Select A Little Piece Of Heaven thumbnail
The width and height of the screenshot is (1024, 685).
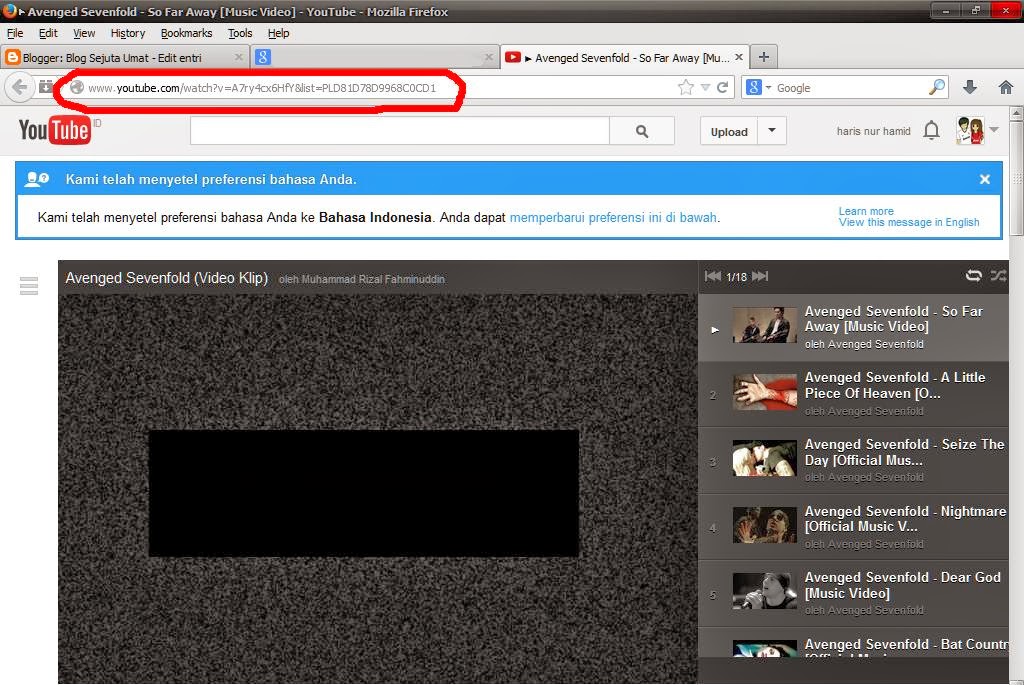pyautogui.click(x=764, y=392)
